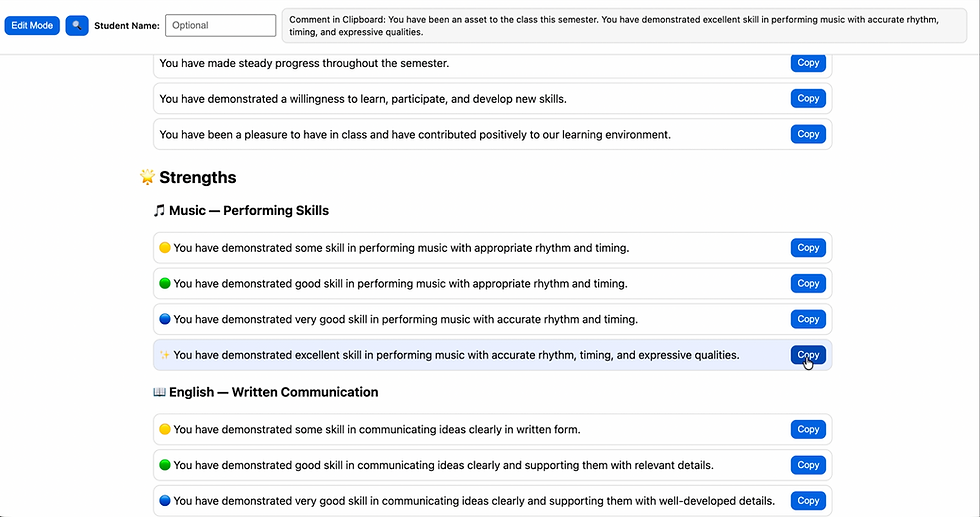Copy the 'well-developed details' comment
The image size is (980, 517).
click(808, 500)
